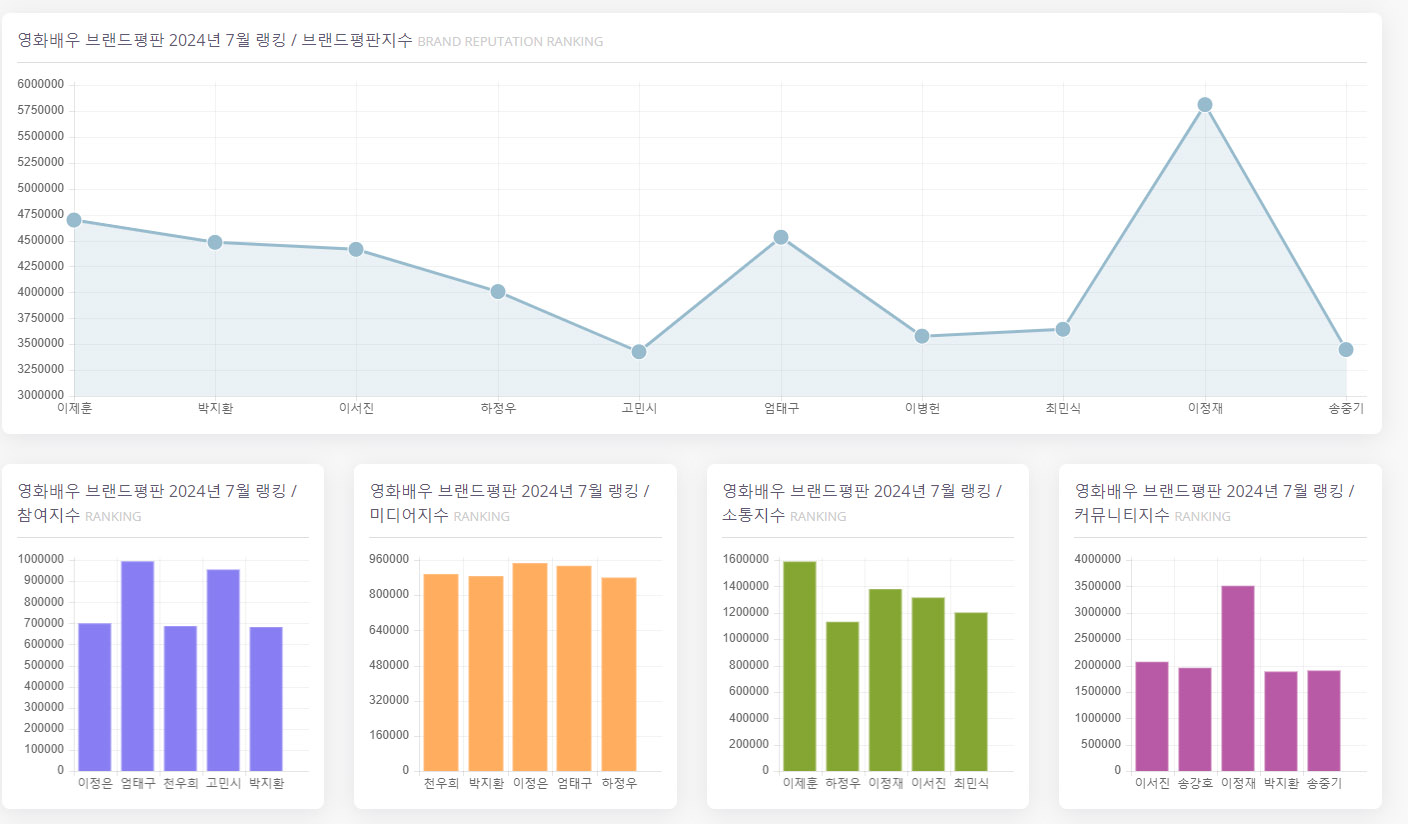Click the 이제훈 bar in the green 소통지수 chart
The image size is (1408, 824).
[x=800, y=666]
